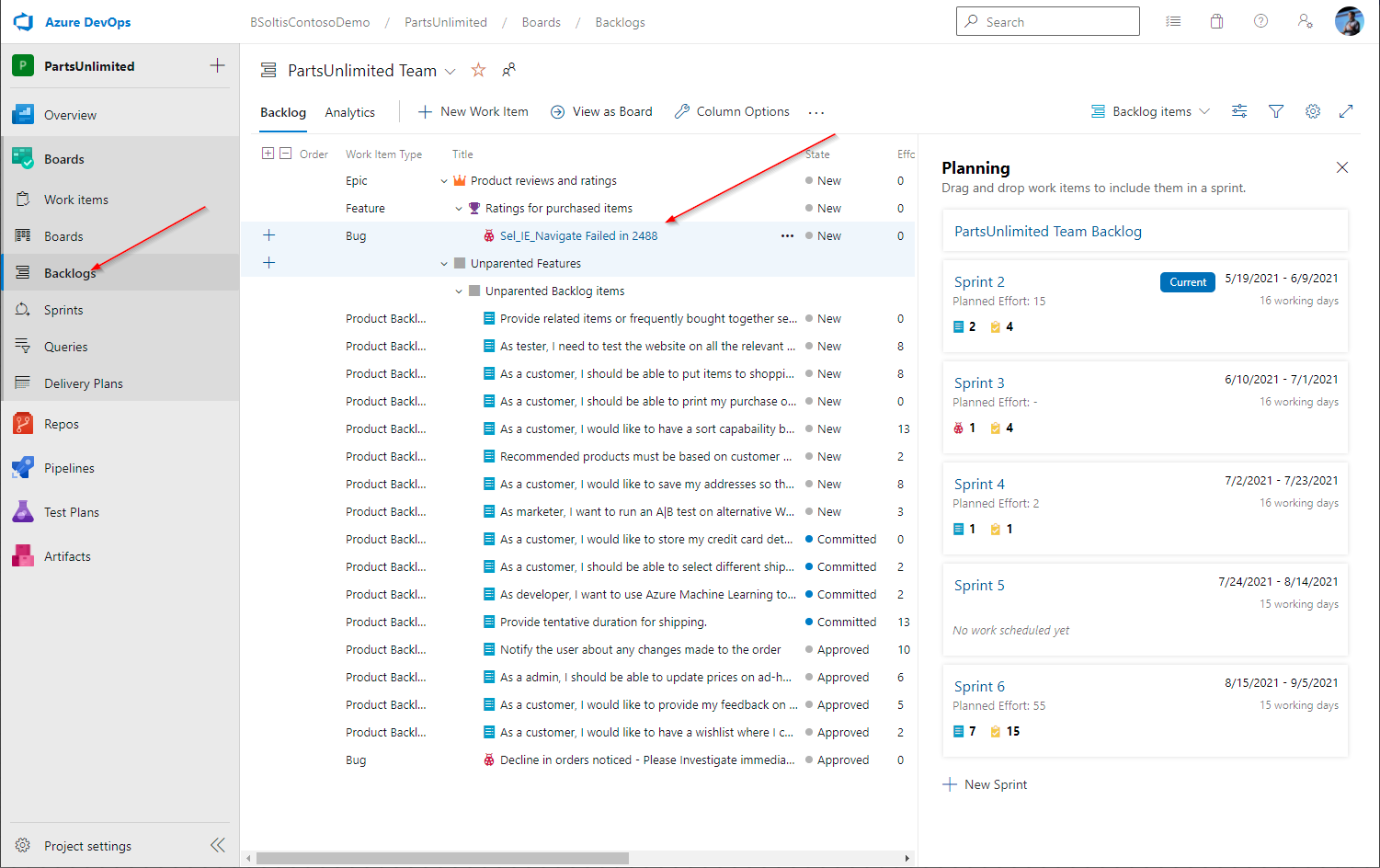
Task: Open the Backlog items level dropdown
Action: [1151, 111]
